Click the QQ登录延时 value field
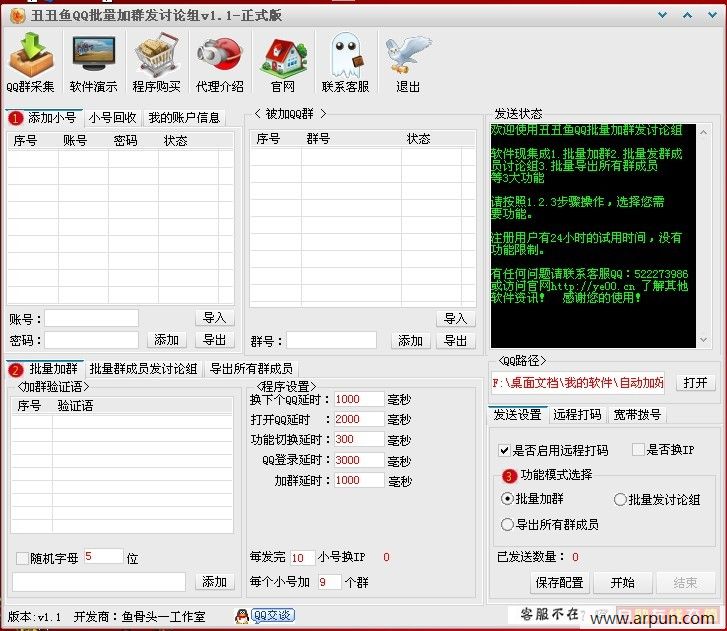The height and width of the screenshot is (631, 727). pyautogui.click(x=359, y=460)
